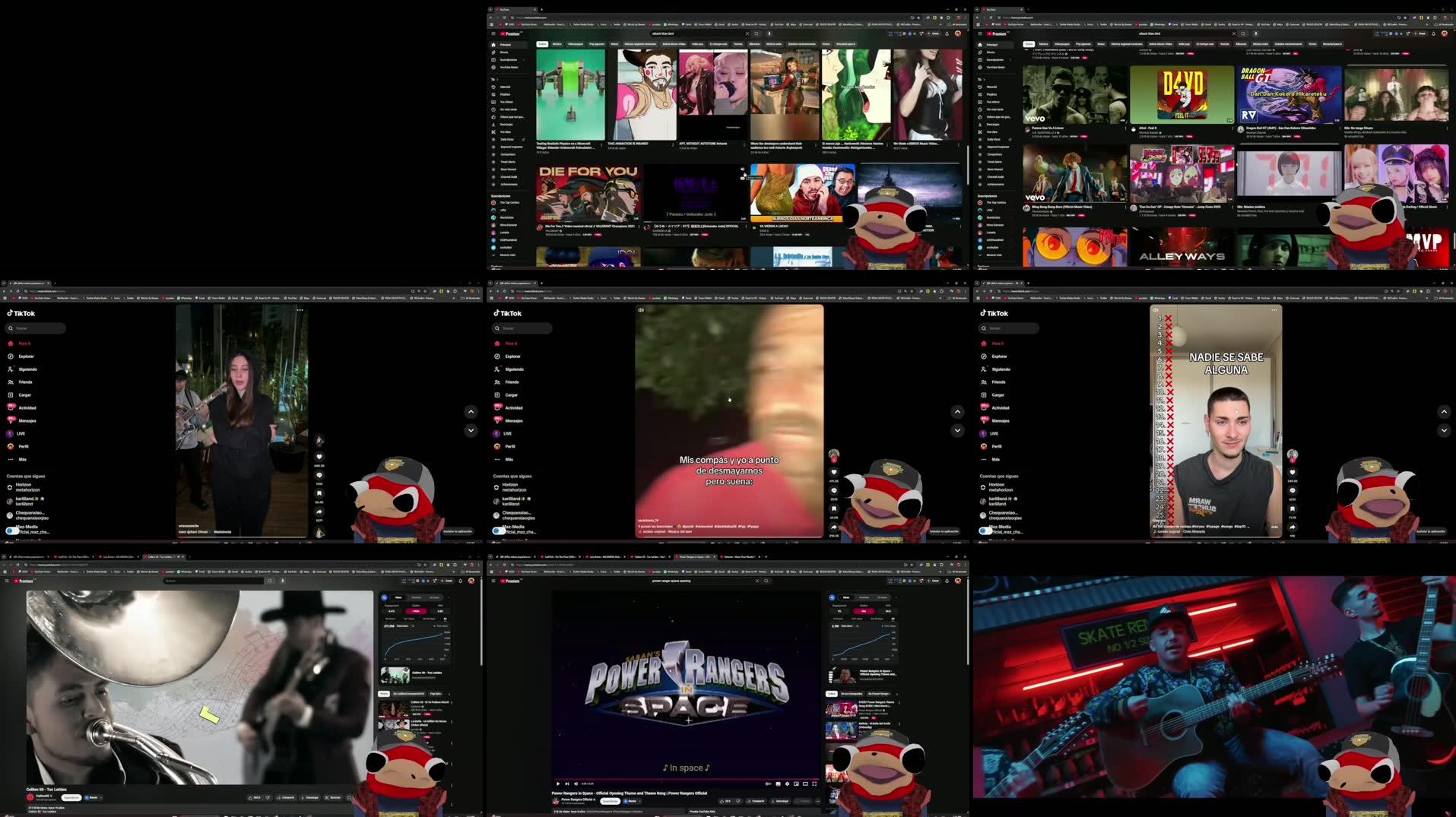The image size is (1456, 817).
Task: Open three-dot menu on singing woman TikTok video
Action: coord(300,310)
